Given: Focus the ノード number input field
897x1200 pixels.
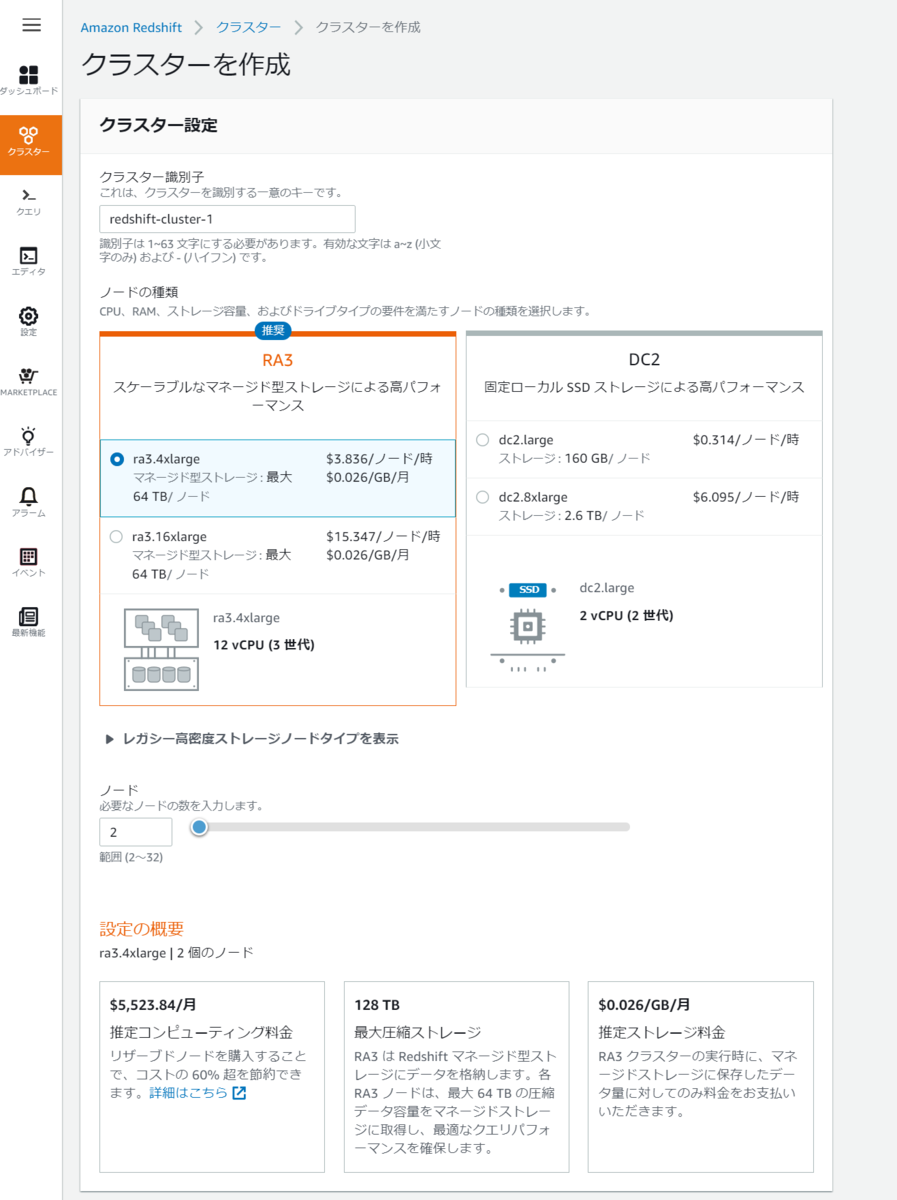Looking at the screenshot, I should tap(136, 832).
